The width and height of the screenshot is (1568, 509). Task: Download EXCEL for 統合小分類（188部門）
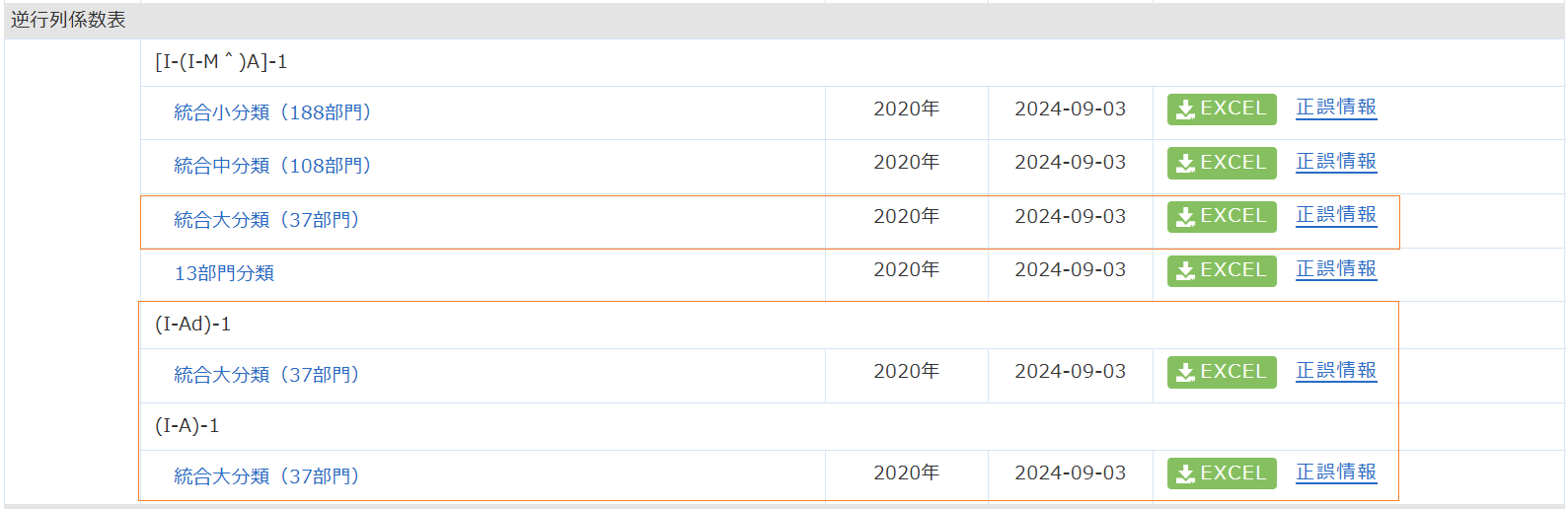[x=1222, y=109]
